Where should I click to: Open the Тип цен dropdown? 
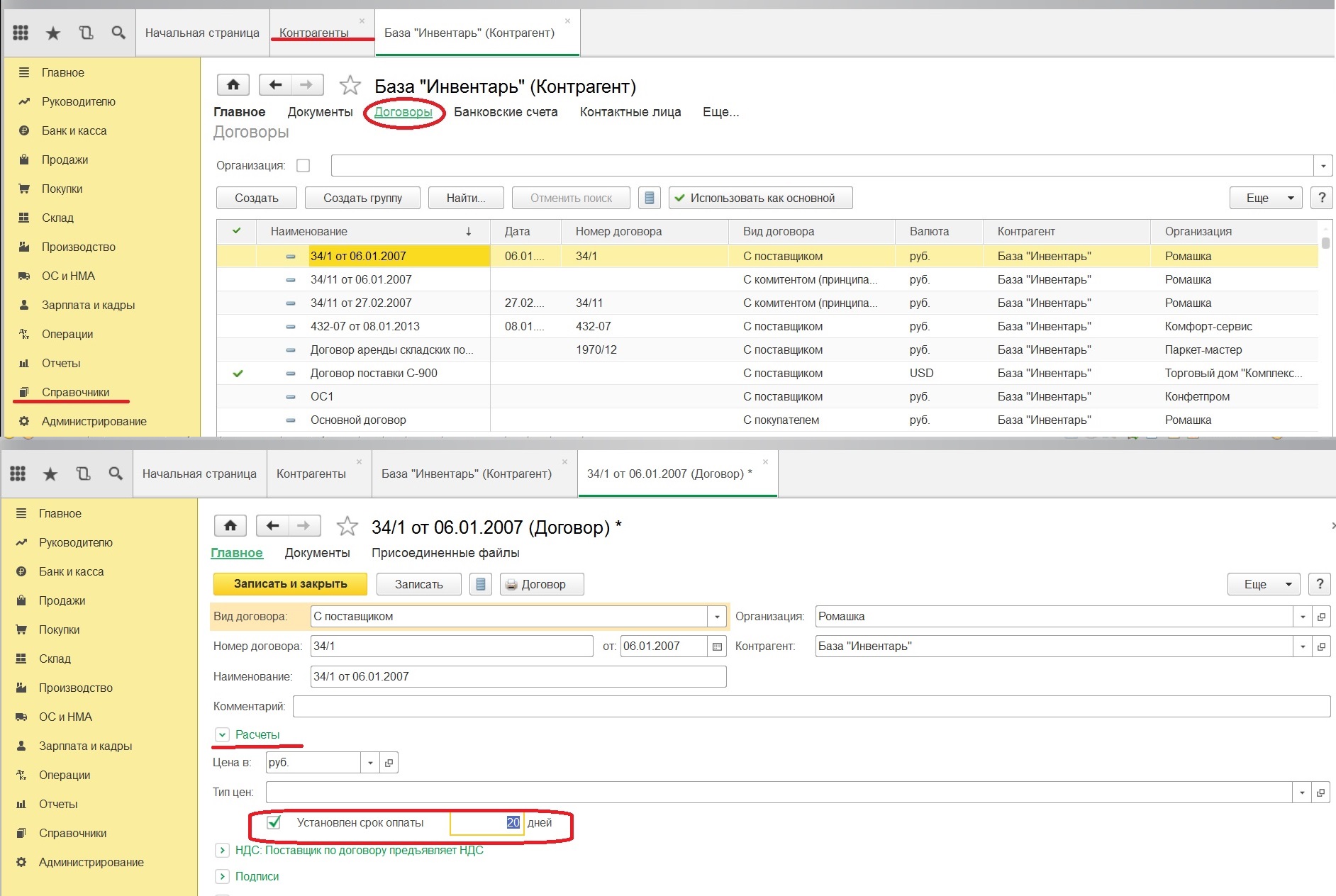(1302, 793)
